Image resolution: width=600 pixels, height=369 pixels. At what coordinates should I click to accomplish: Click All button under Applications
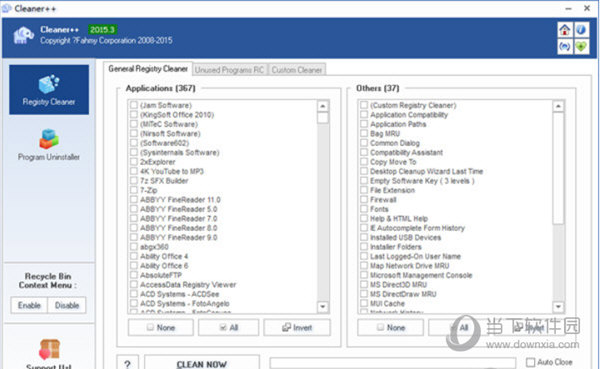tap(228, 328)
